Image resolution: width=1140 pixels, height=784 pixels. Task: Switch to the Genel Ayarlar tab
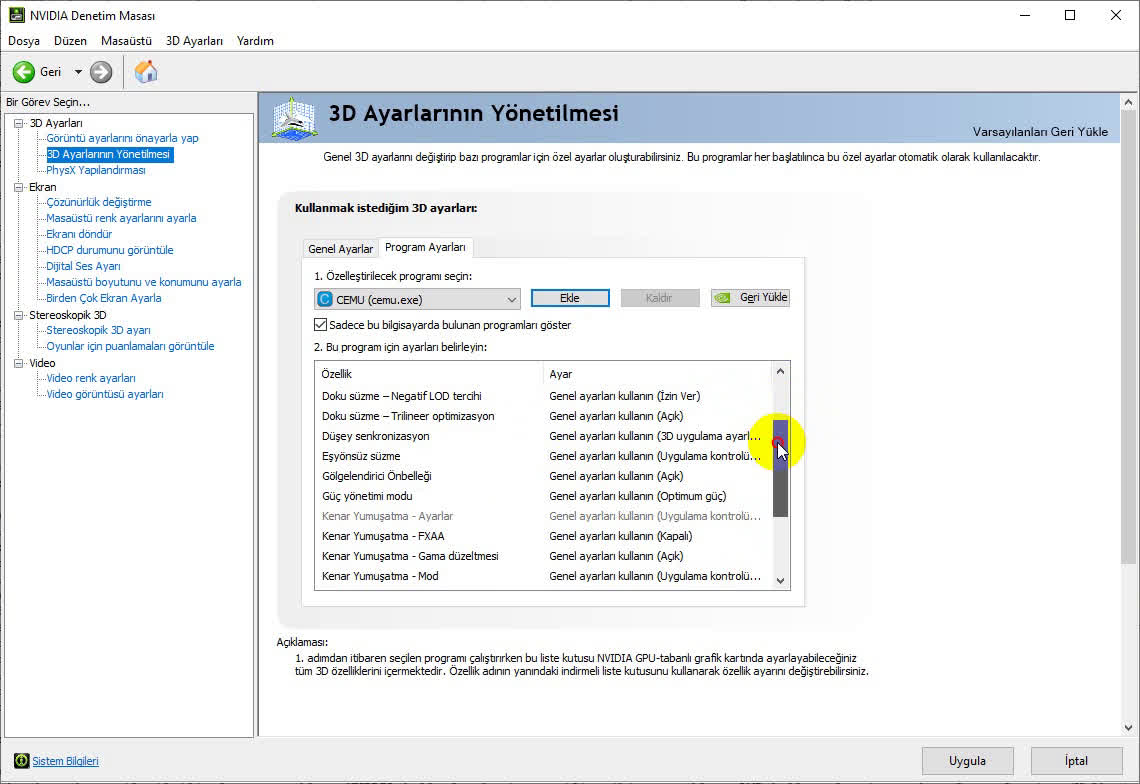point(340,249)
